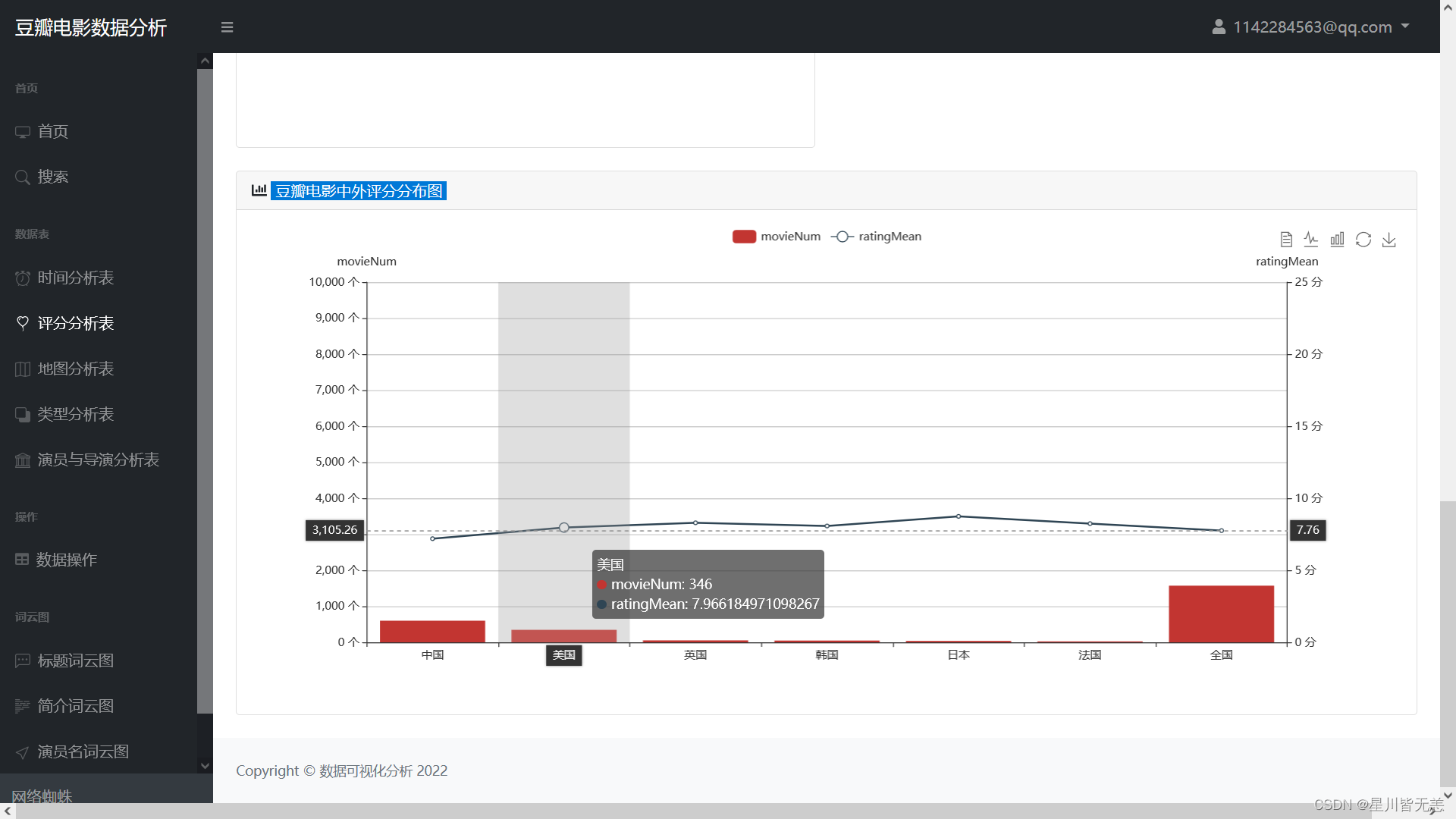The width and height of the screenshot is (1456, 819).
Task: Click the 日本 axis label
Action: [959, 655]
